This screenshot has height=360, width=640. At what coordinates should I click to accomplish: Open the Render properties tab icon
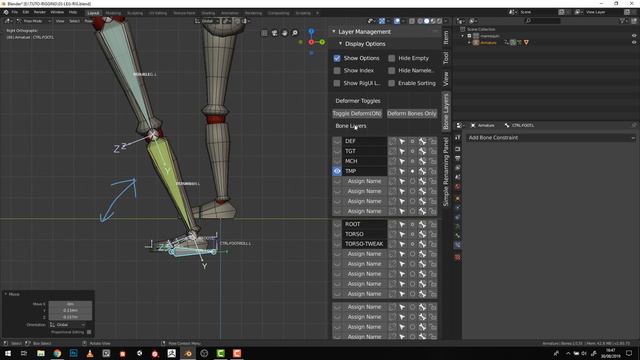pyautogui.click(x=458, y=148)
